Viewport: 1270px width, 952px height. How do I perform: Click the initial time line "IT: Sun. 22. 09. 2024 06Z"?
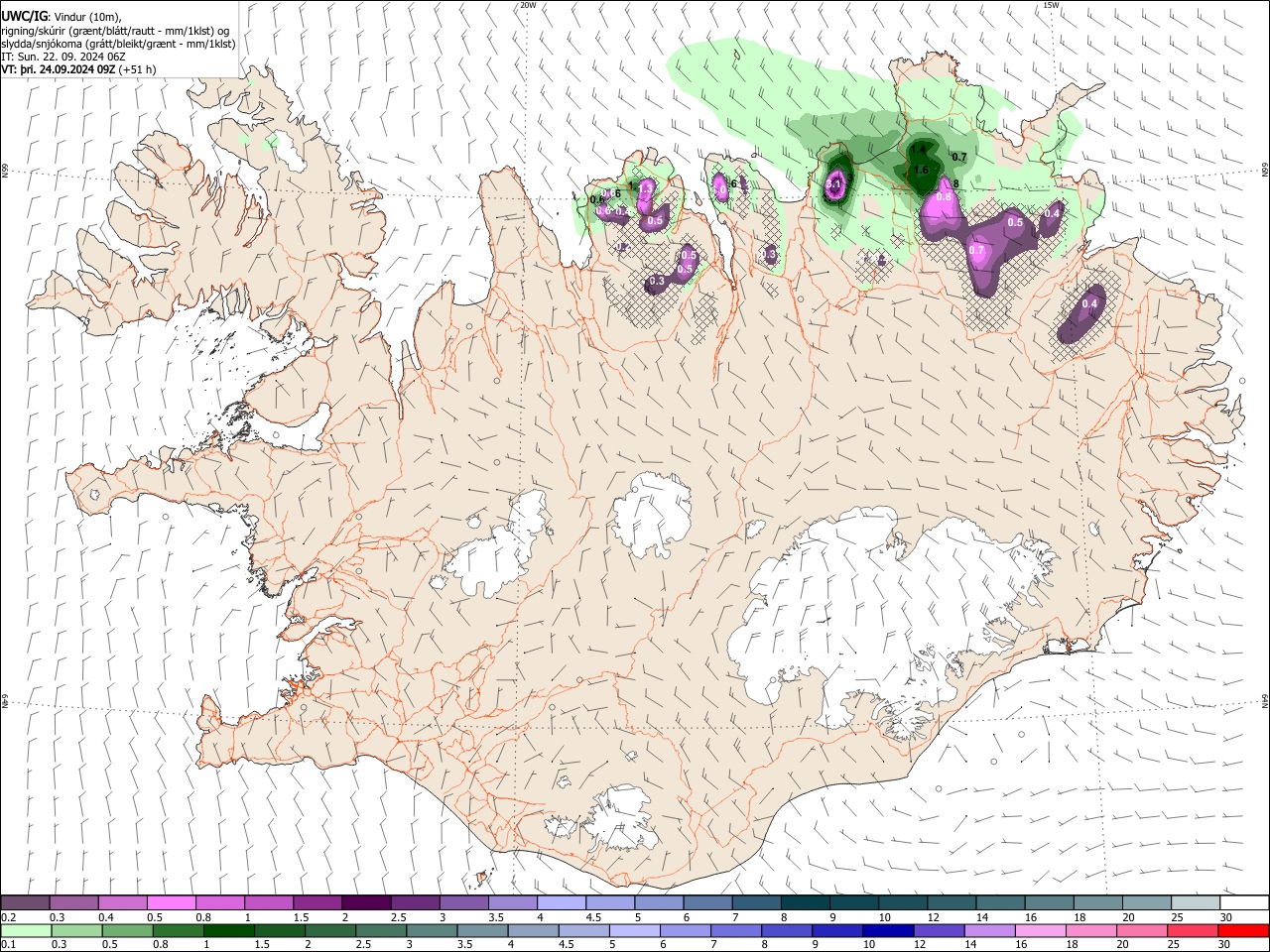[63, 57]
